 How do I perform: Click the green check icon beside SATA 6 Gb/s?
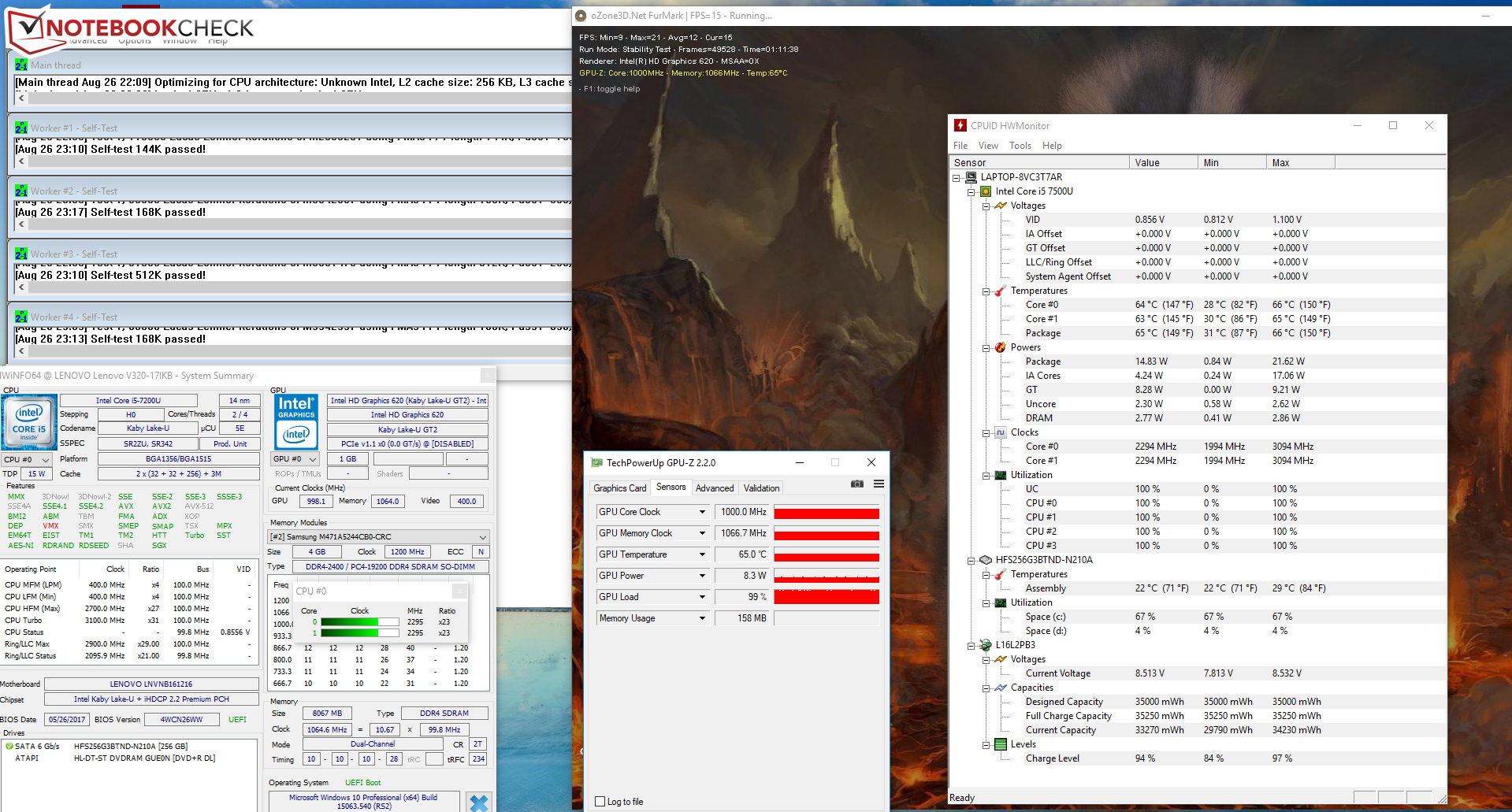click(x=9, y=746)
